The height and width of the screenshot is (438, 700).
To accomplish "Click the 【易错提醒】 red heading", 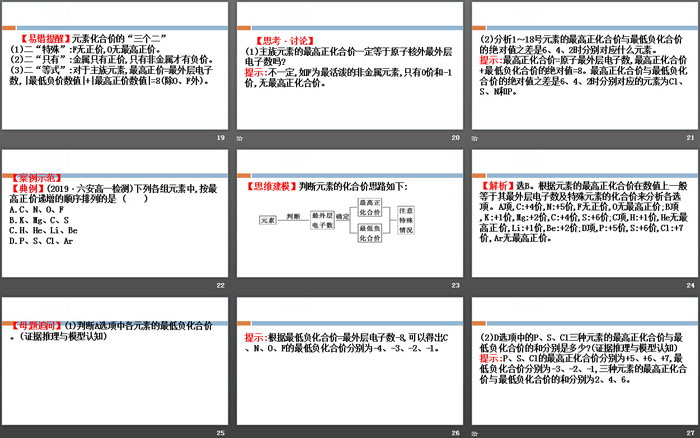I will click(x=46, y=39).
